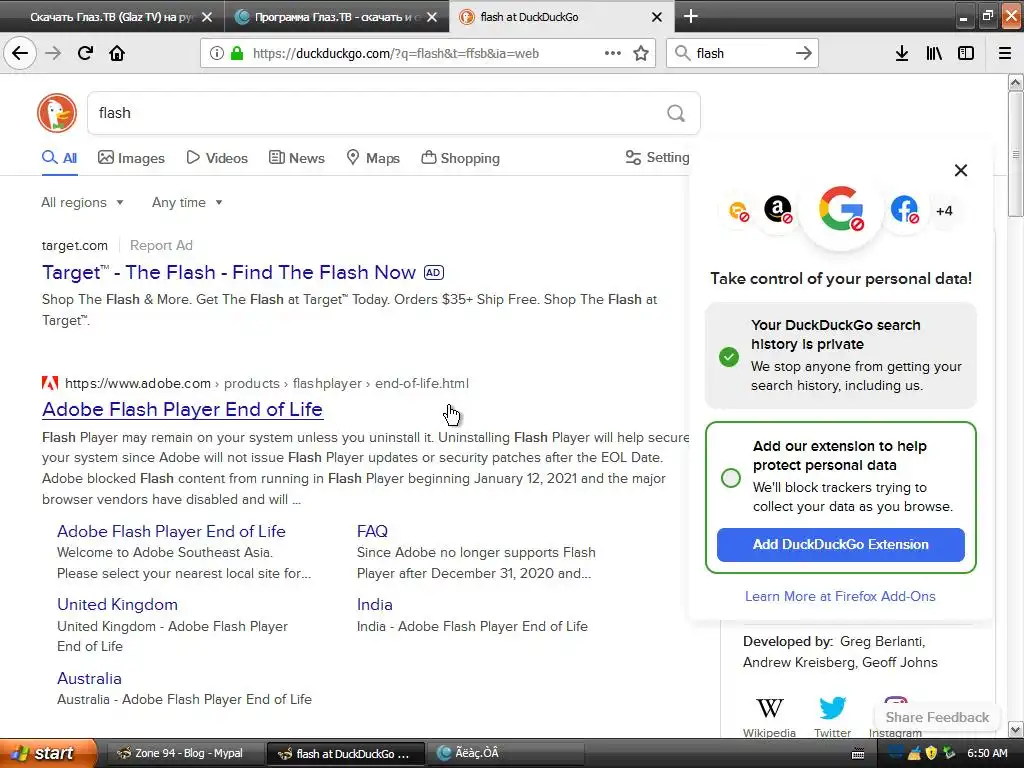1024x768 pixels.
Task: Click scrollbar up arrow
Action: click(1016, 82)
